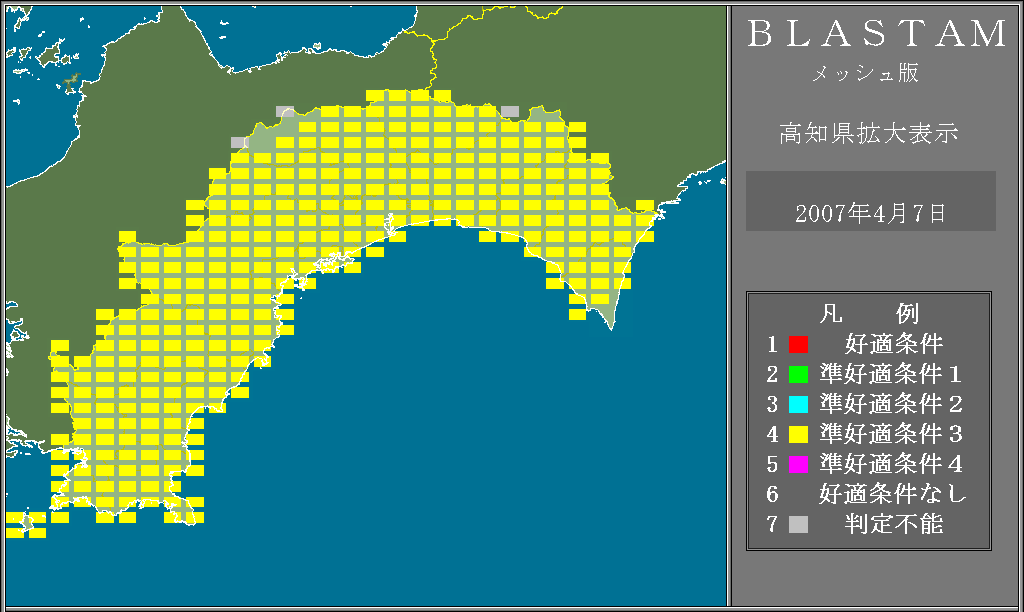
Task: Click the gray 判定不能 legend swatch
Action: 798,524
